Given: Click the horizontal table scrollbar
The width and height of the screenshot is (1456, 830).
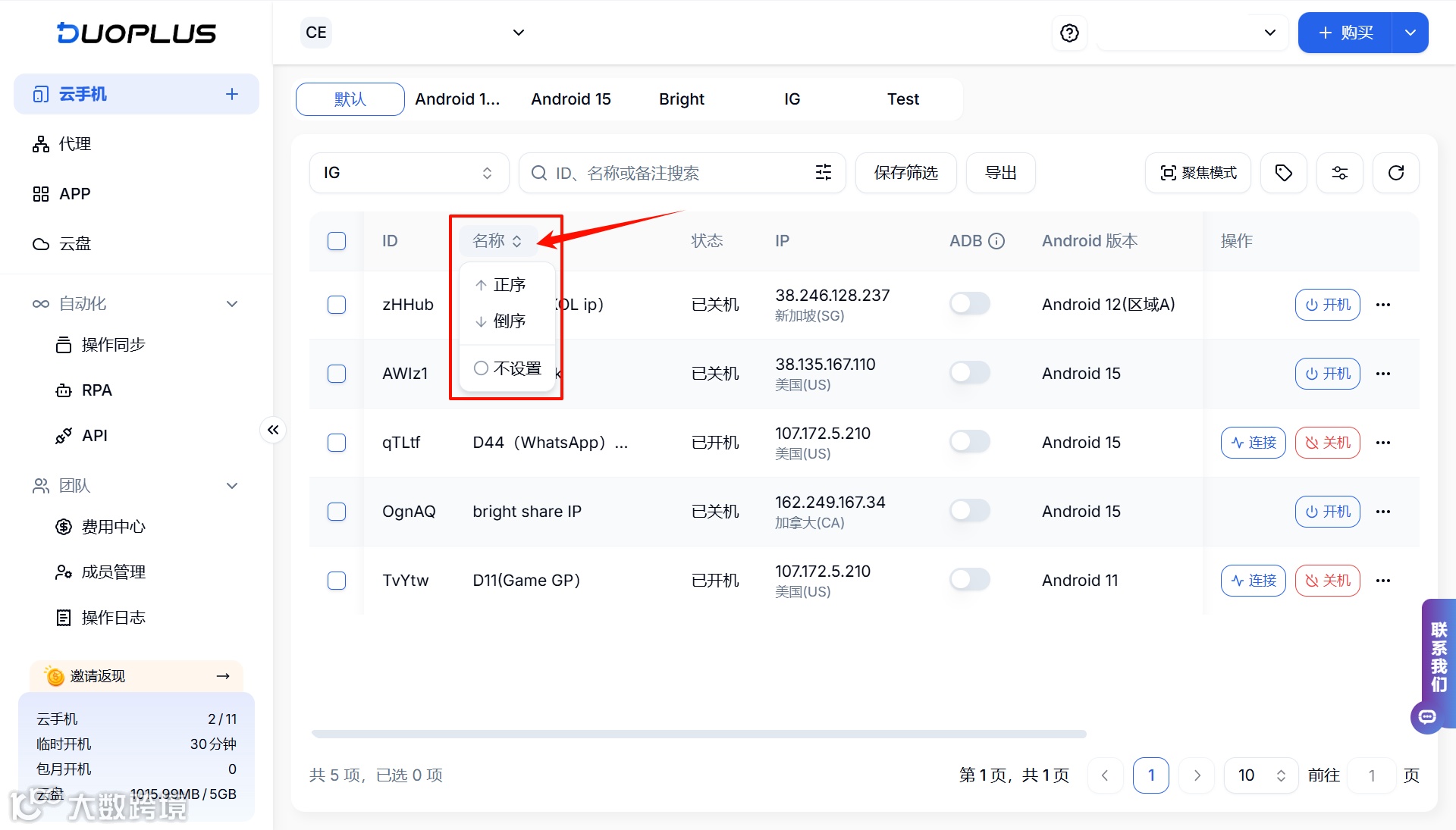Looking at the screenshot, I should tap(698, 734).
